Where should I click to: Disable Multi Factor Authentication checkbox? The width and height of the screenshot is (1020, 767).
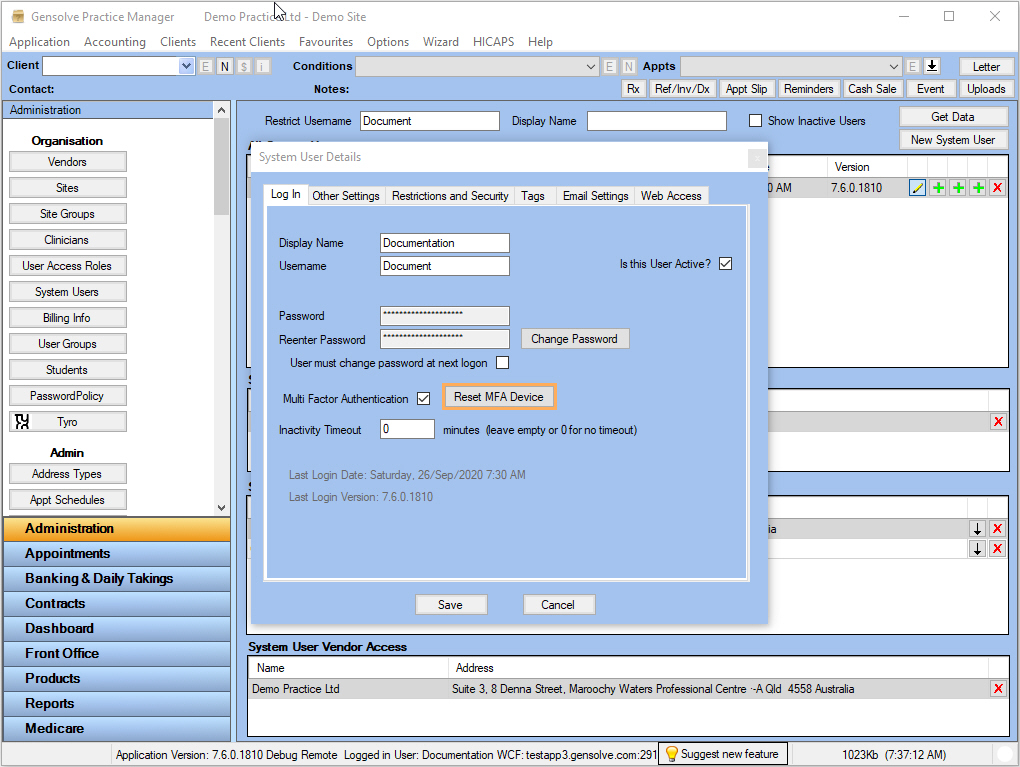424,398
